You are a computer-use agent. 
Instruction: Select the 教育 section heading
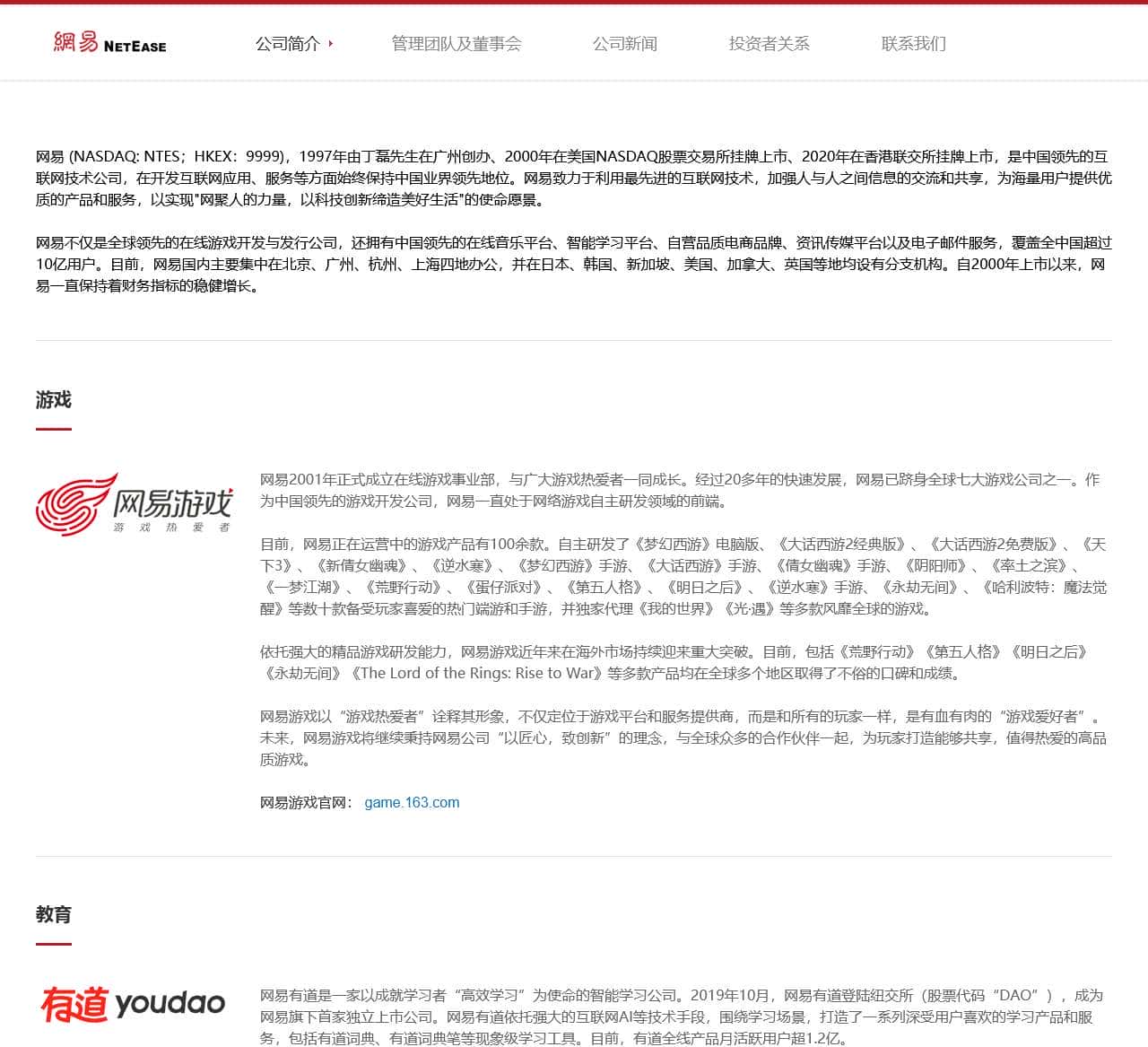point(54,914)
